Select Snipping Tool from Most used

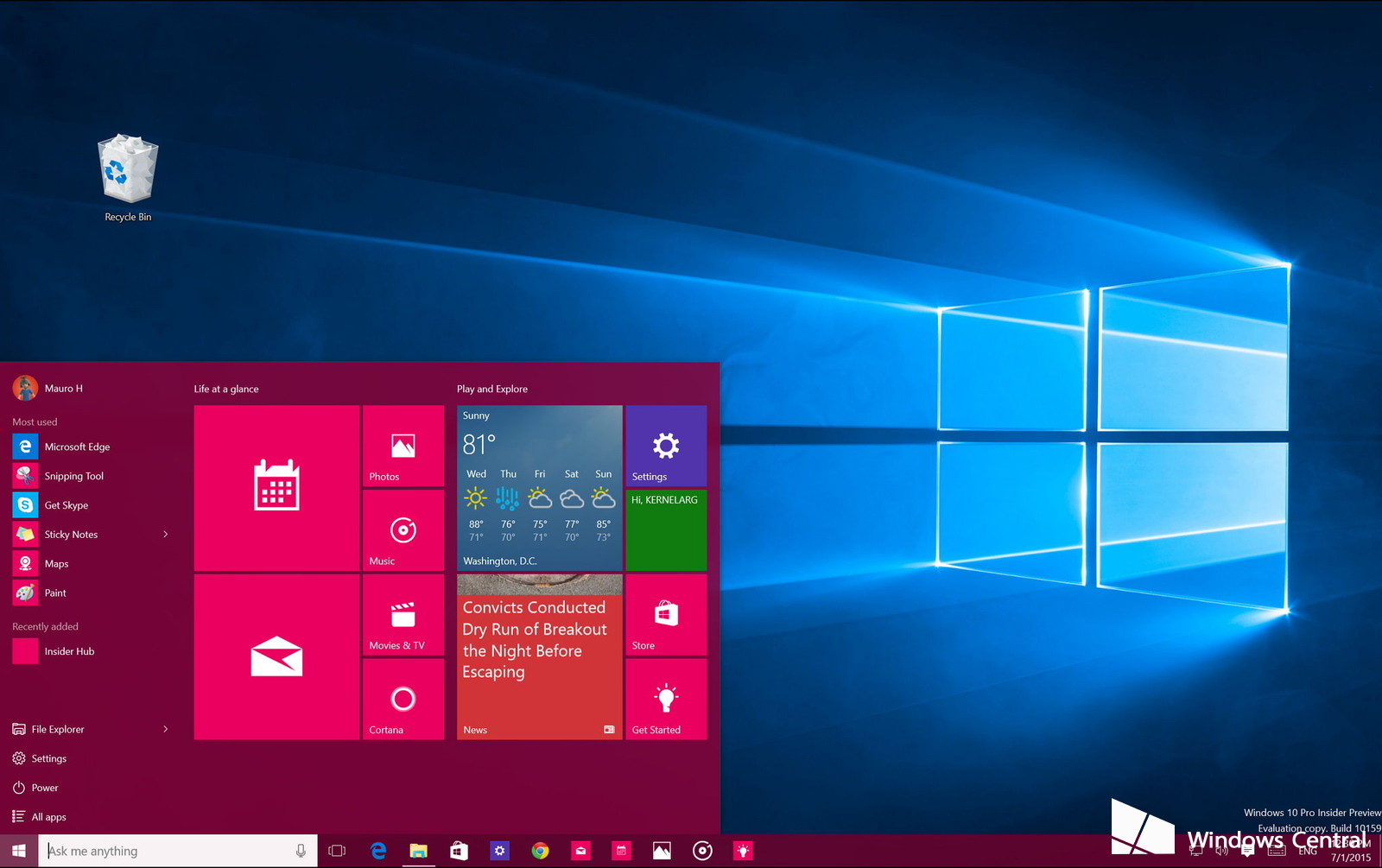[x=73, y=476]
